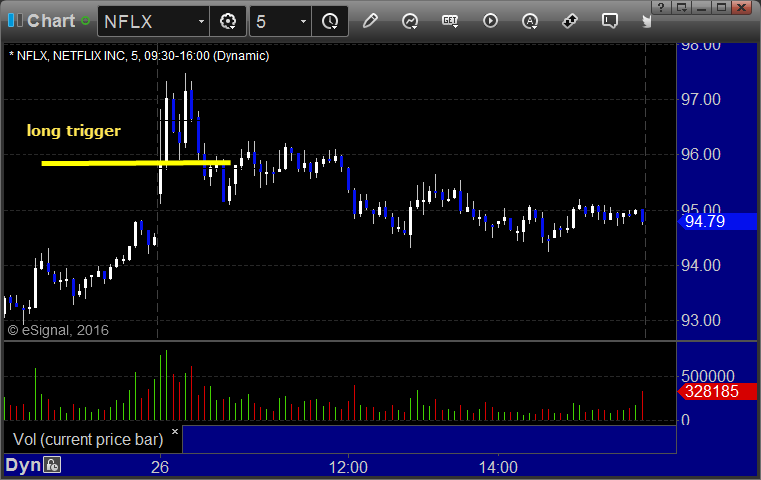Viewport: 761px width, 480px height.
Task: Open the GET tools menu
Action: (450, 21)
